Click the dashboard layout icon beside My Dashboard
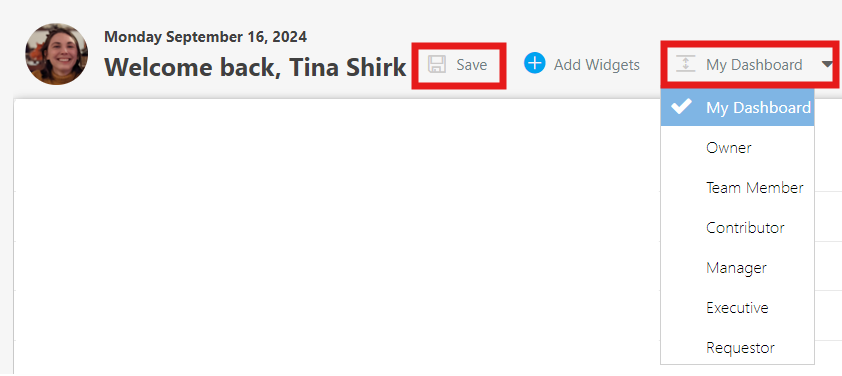The height and width of the screenshot is (376, 842). tap(685, 64)
